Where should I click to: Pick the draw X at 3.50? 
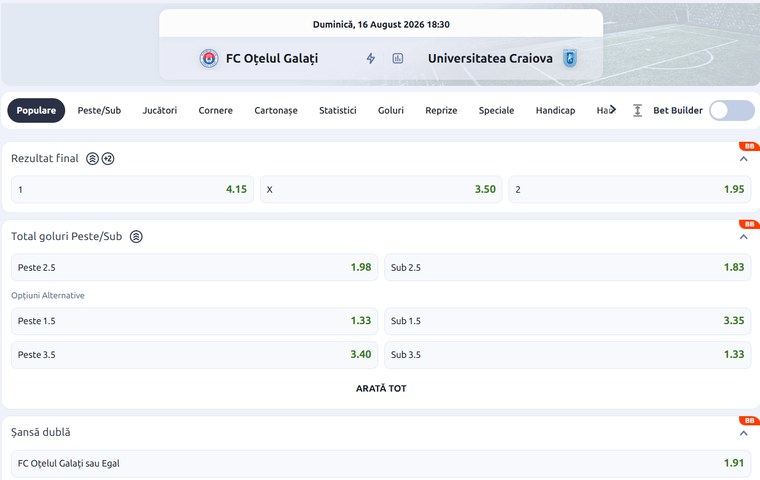coord(381,190)
